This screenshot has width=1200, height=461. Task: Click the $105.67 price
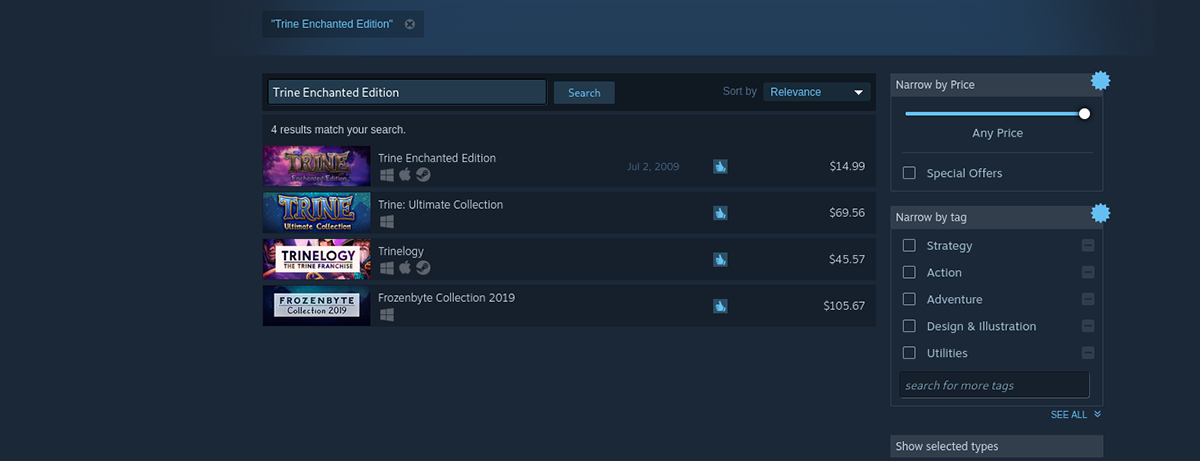point(844,305)
